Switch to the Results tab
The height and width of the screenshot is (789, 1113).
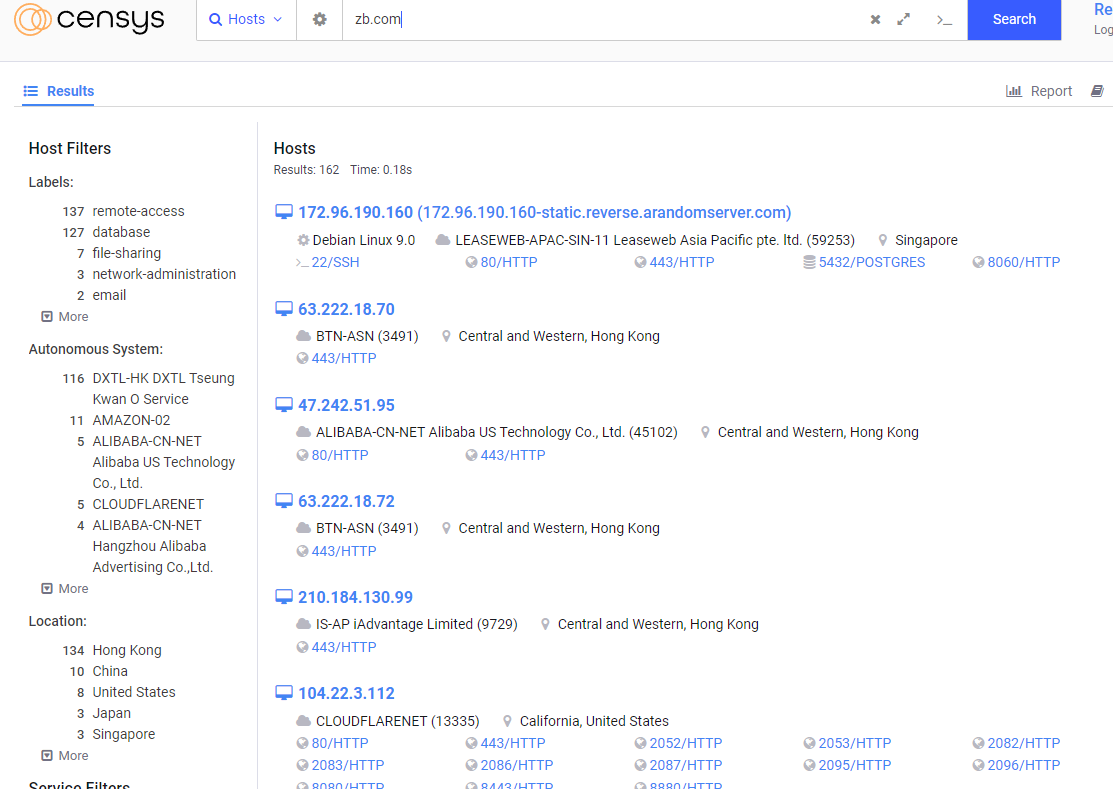pyautogui.click(x=59, y=91)
